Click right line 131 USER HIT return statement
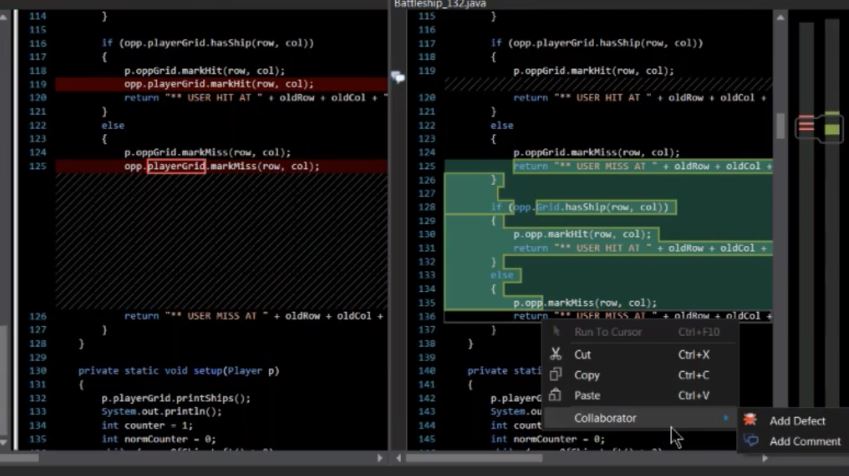Viewport: 849px width, 476px height. [x=640, y=248]
